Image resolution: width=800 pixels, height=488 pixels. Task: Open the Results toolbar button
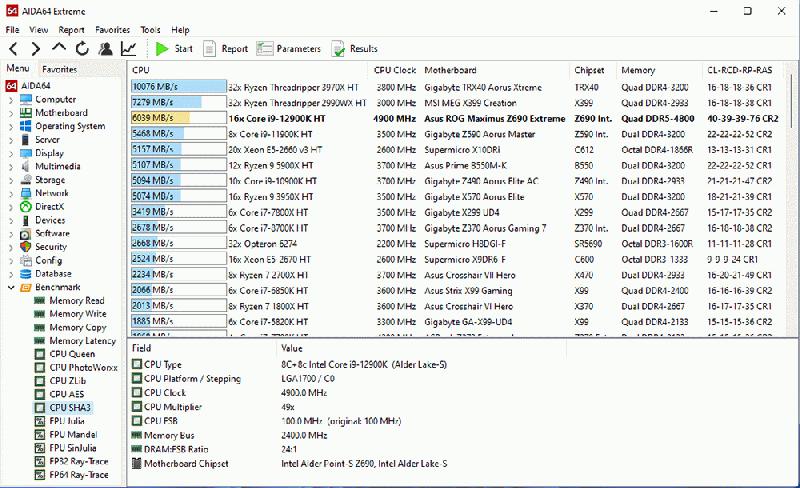point(354,48)
